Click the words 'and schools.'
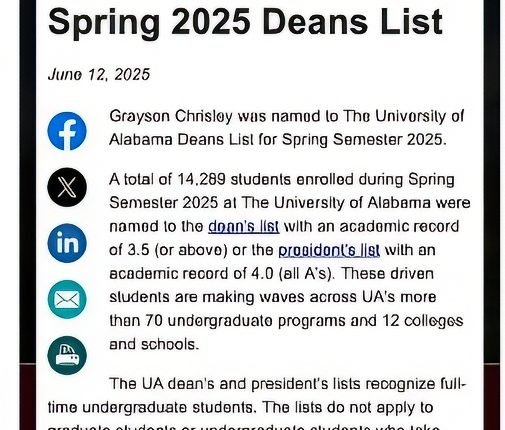Image resolution: width=505 pixels, height=430 pixels. [154, 344]
